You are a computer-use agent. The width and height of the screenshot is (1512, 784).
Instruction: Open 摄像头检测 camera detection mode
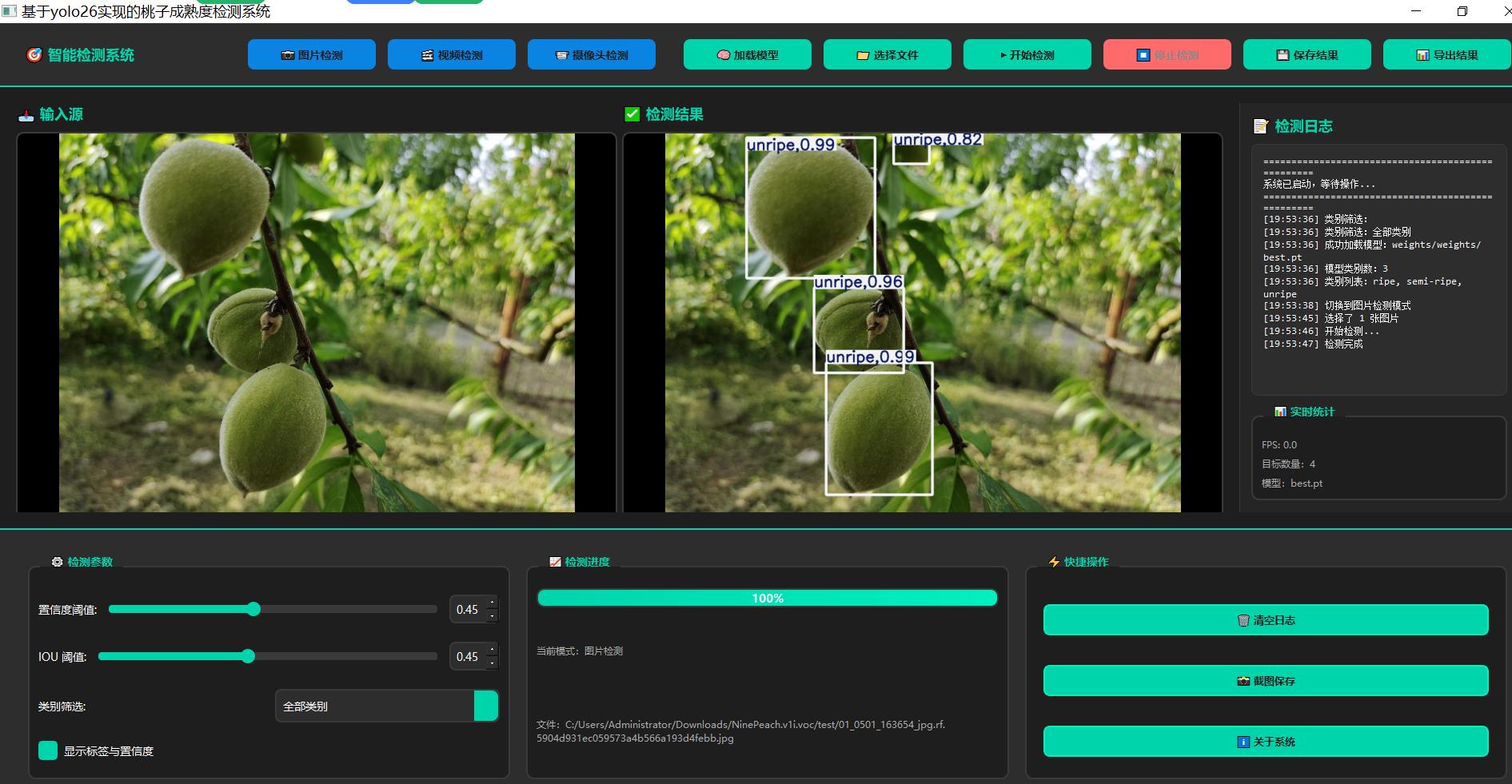591,55
